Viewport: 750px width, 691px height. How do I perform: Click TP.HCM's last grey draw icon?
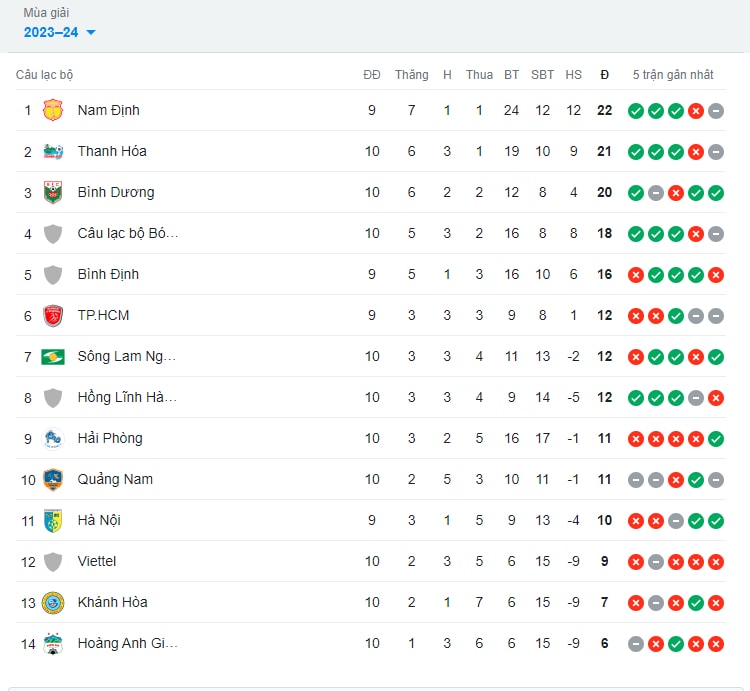[x=716, y=316]
